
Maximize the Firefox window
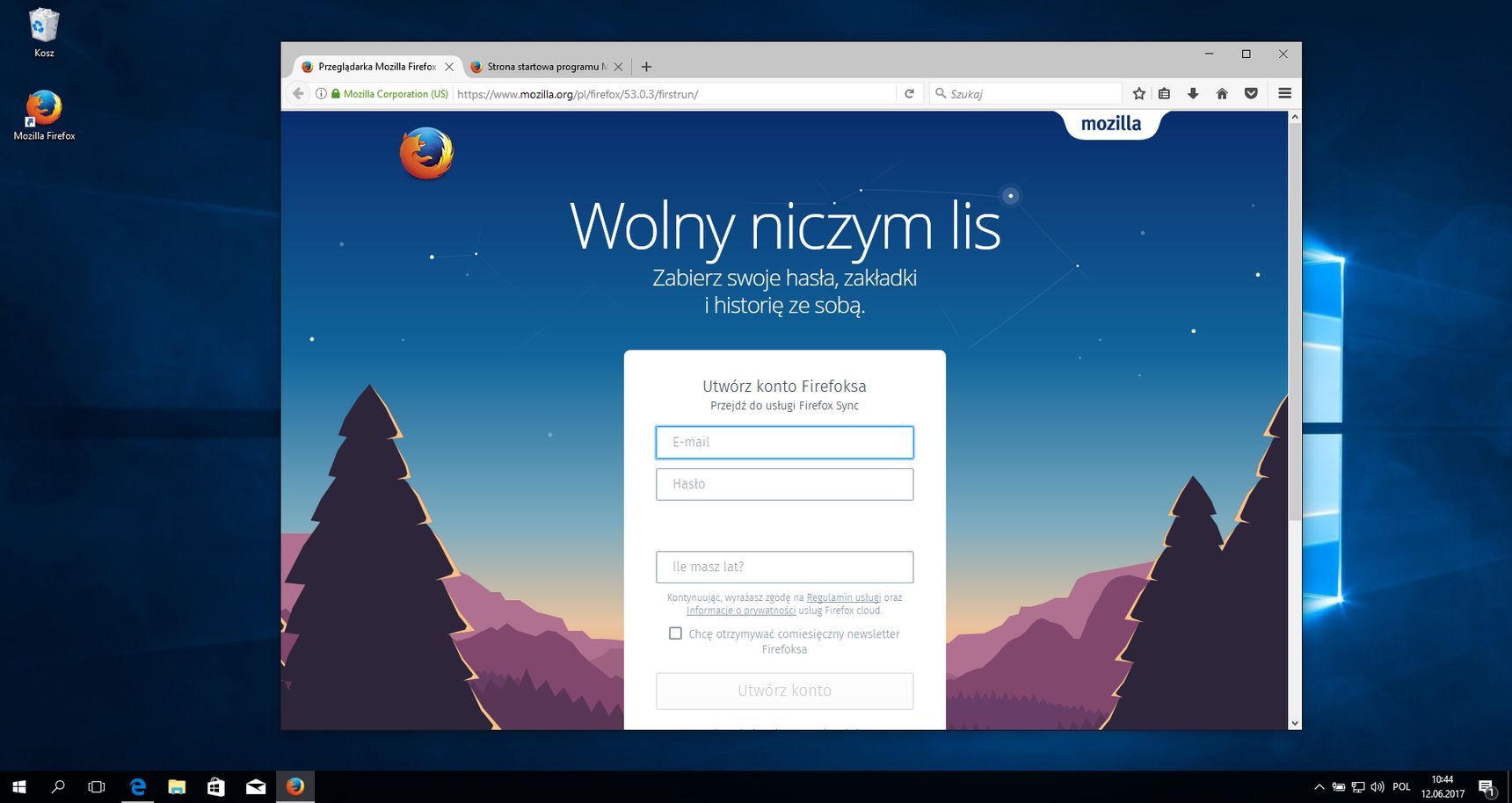pyautogui.click(x=1246, y=54)
